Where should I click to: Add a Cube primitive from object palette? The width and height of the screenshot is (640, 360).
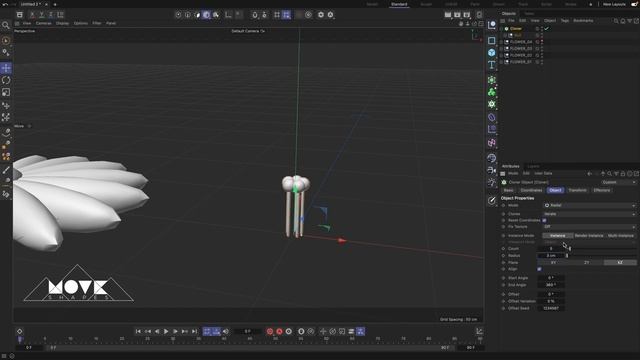pyautogui.click(x=491, y=52)
